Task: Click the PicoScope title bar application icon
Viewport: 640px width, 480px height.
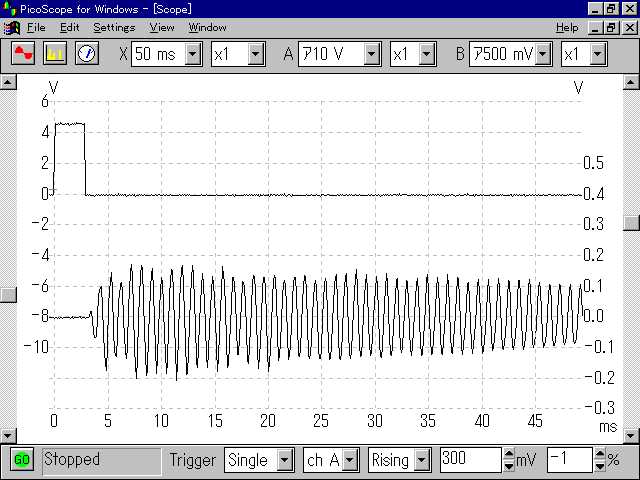Action: click(x=9, y=9)
